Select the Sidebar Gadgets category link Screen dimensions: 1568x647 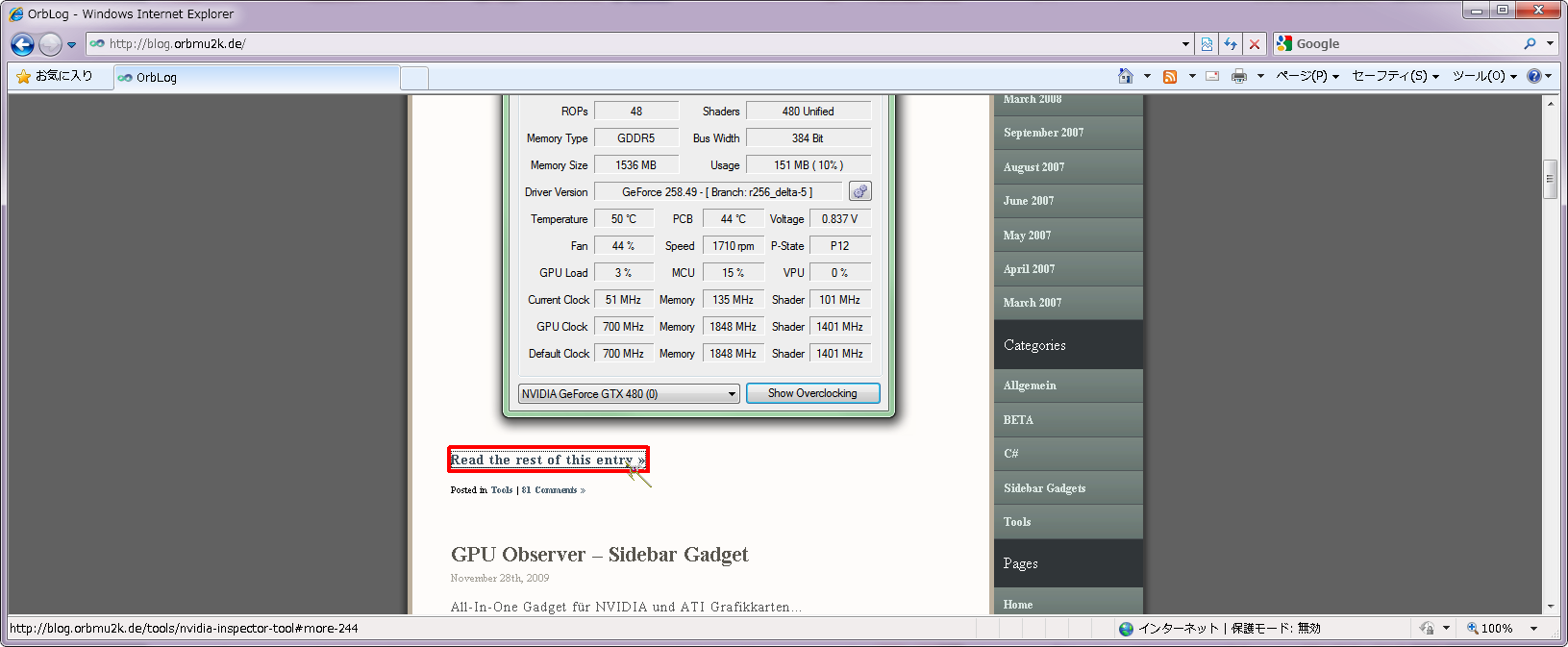point(1044,488)
